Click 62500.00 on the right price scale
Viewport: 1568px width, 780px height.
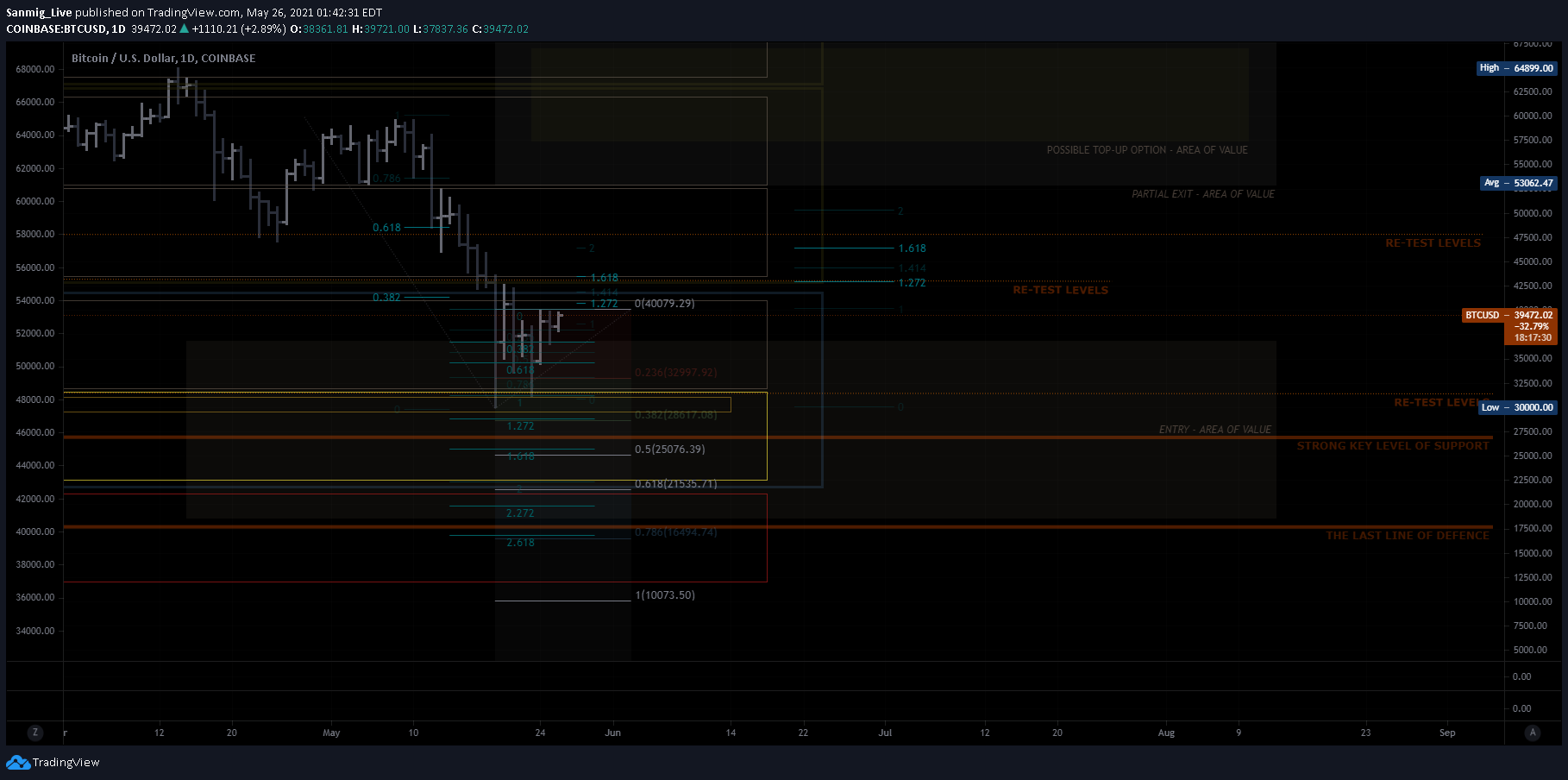coord(1533,91)
